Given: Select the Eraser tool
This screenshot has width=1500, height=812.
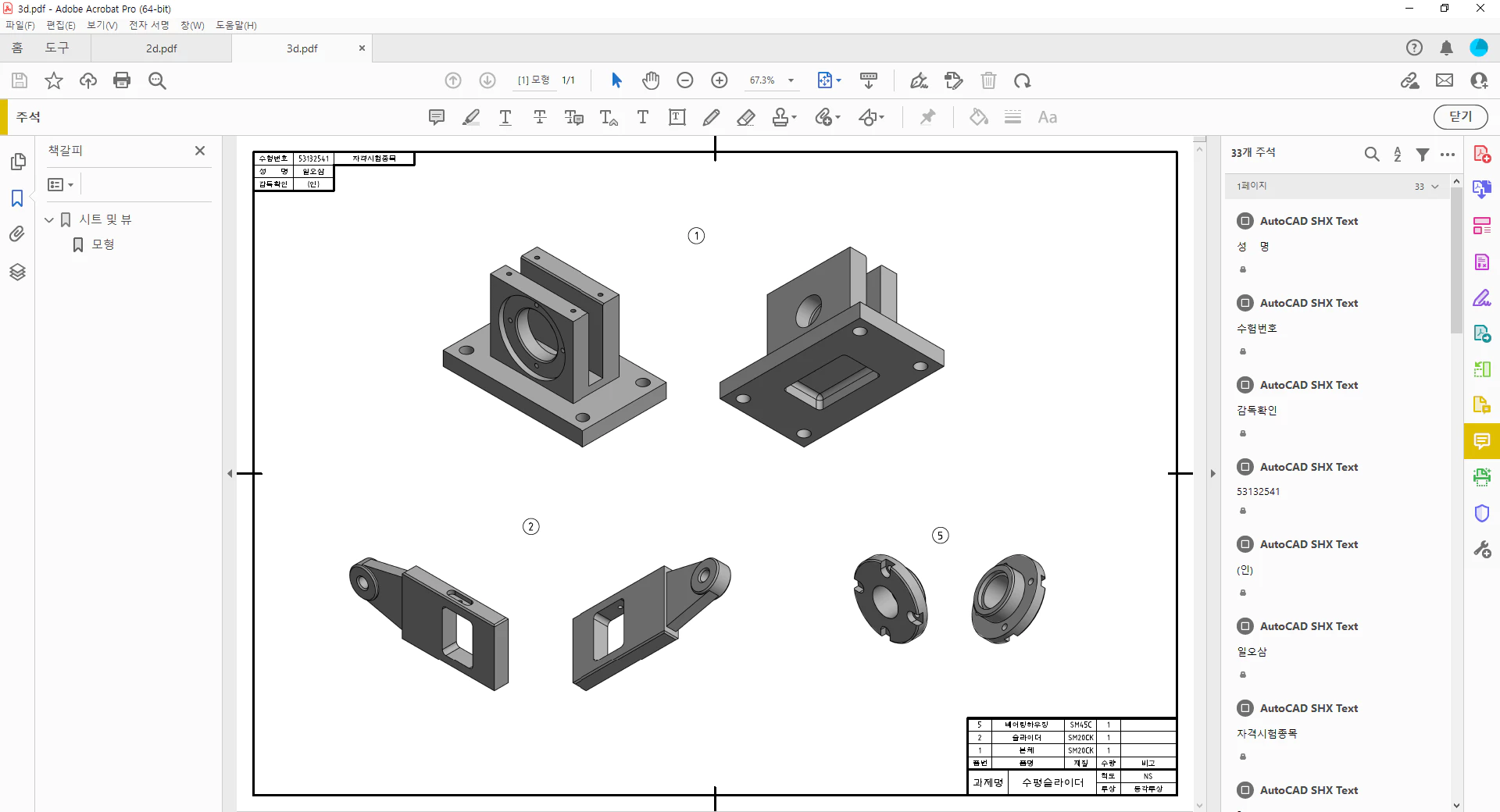Looking at the screenshot, I should [x=746, y=117].
